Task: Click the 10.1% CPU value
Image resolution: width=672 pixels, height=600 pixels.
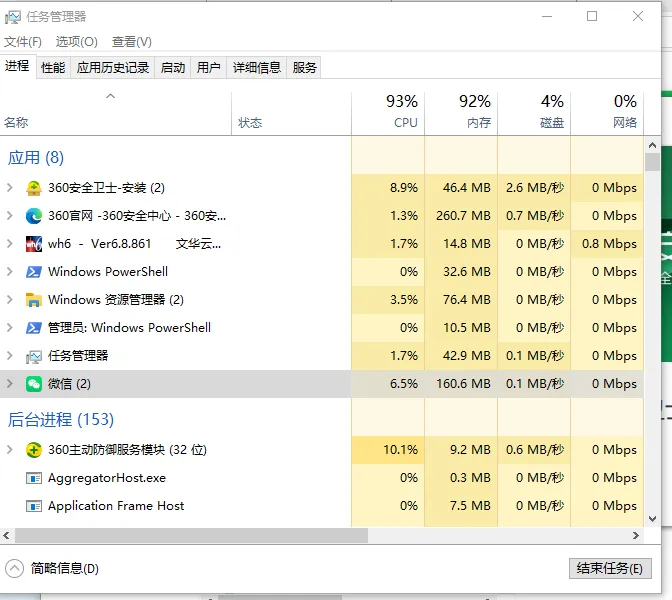Action: 400,450
